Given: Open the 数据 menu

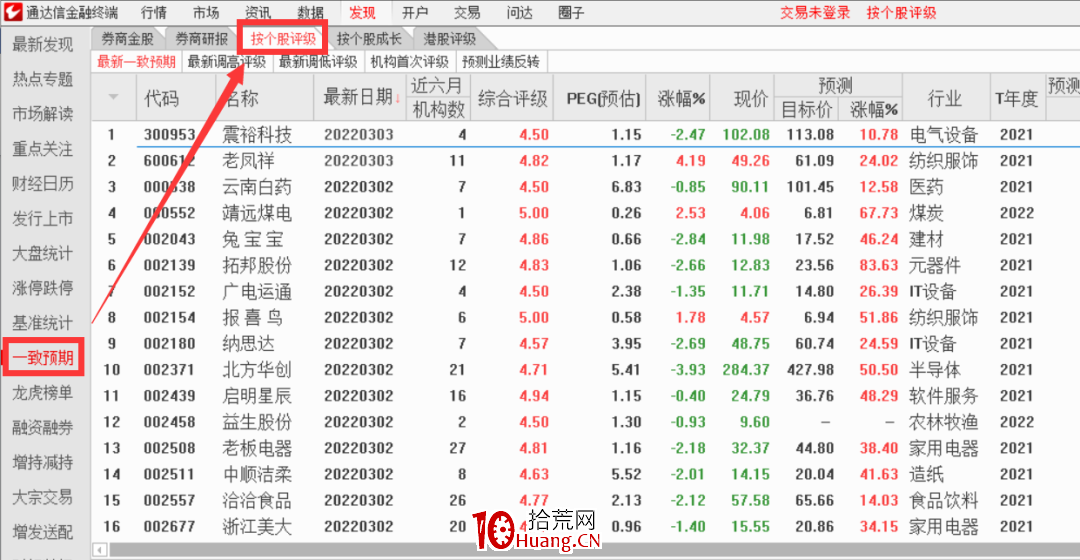Looking at the screenshot, I should (x=311, y=12).
